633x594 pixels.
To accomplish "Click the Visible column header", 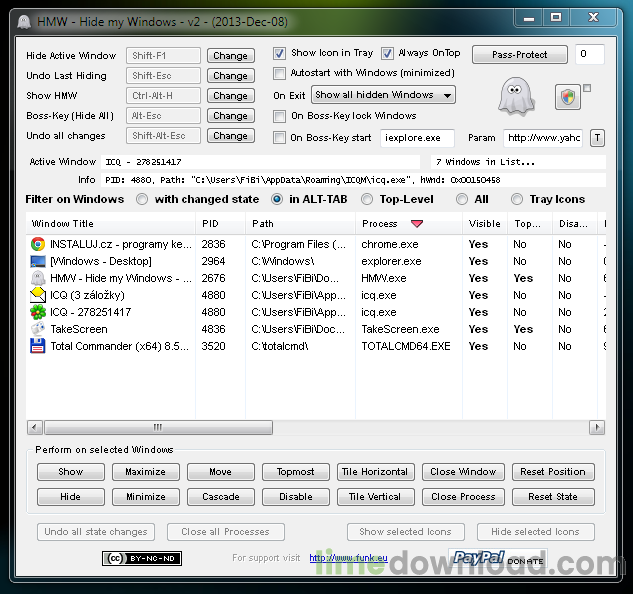I will click(484, 224).
